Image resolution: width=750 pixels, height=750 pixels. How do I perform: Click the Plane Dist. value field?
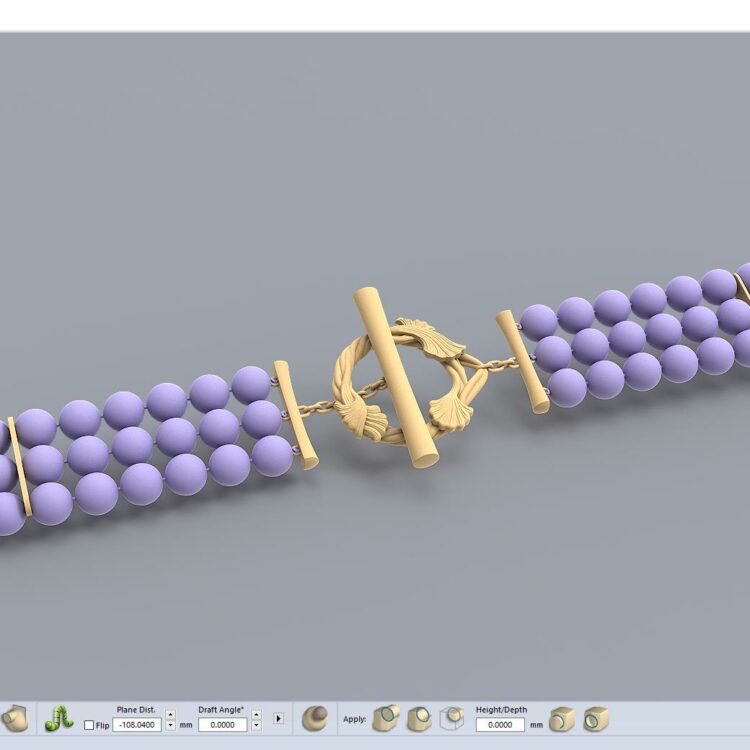click(136, 725)
